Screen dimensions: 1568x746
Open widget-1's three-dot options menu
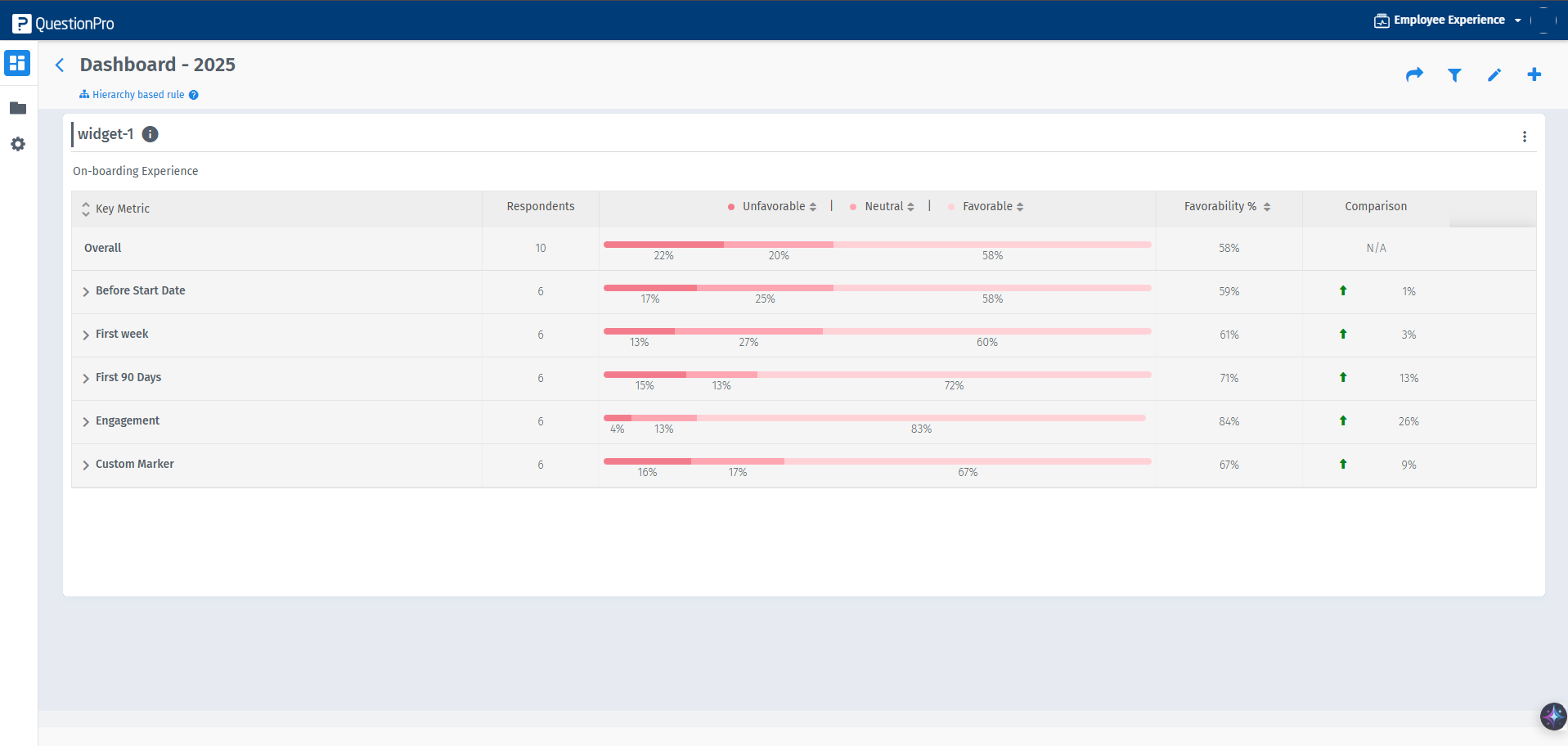tap(1524, 137)
